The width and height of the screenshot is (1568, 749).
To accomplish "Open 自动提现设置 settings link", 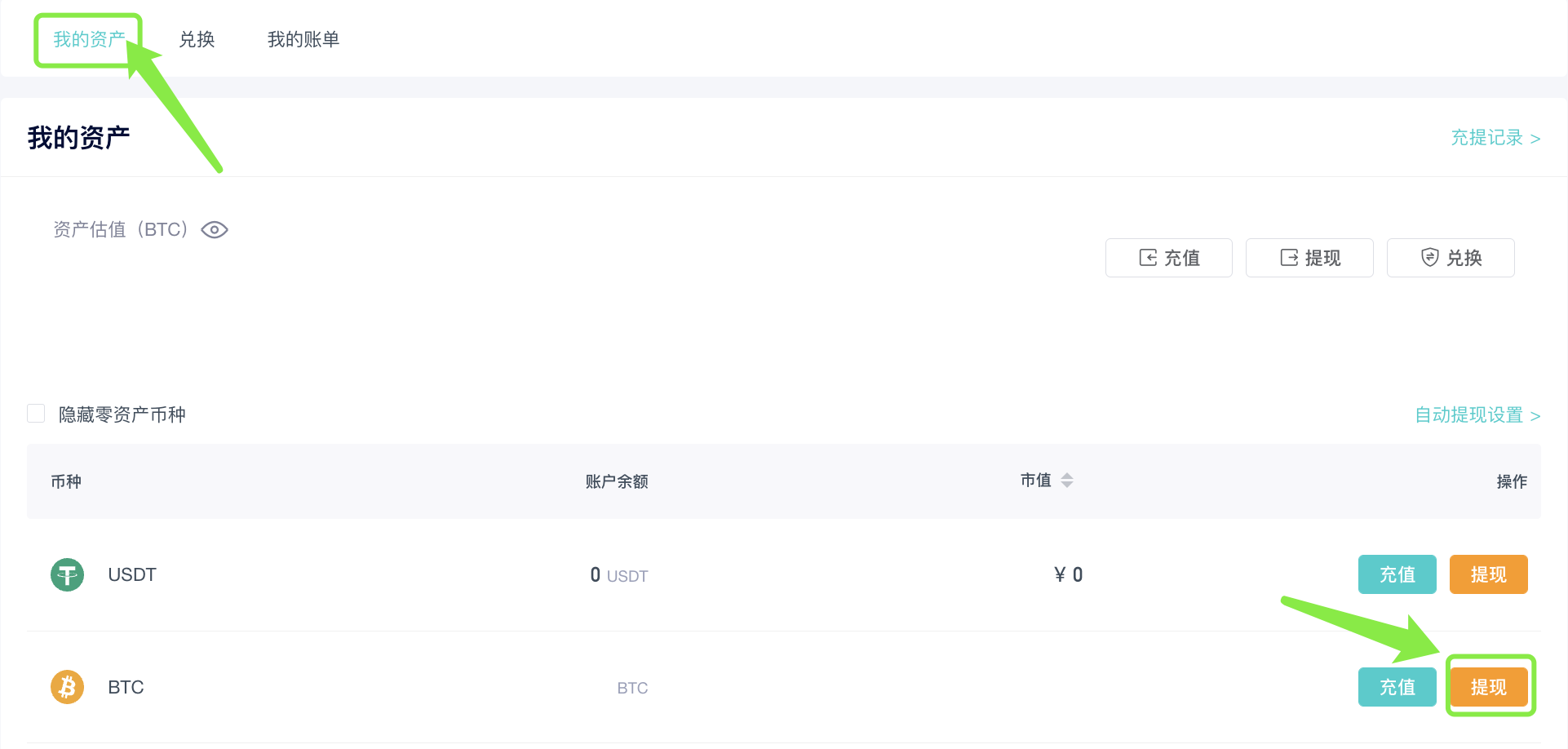I will point(1477,415).
